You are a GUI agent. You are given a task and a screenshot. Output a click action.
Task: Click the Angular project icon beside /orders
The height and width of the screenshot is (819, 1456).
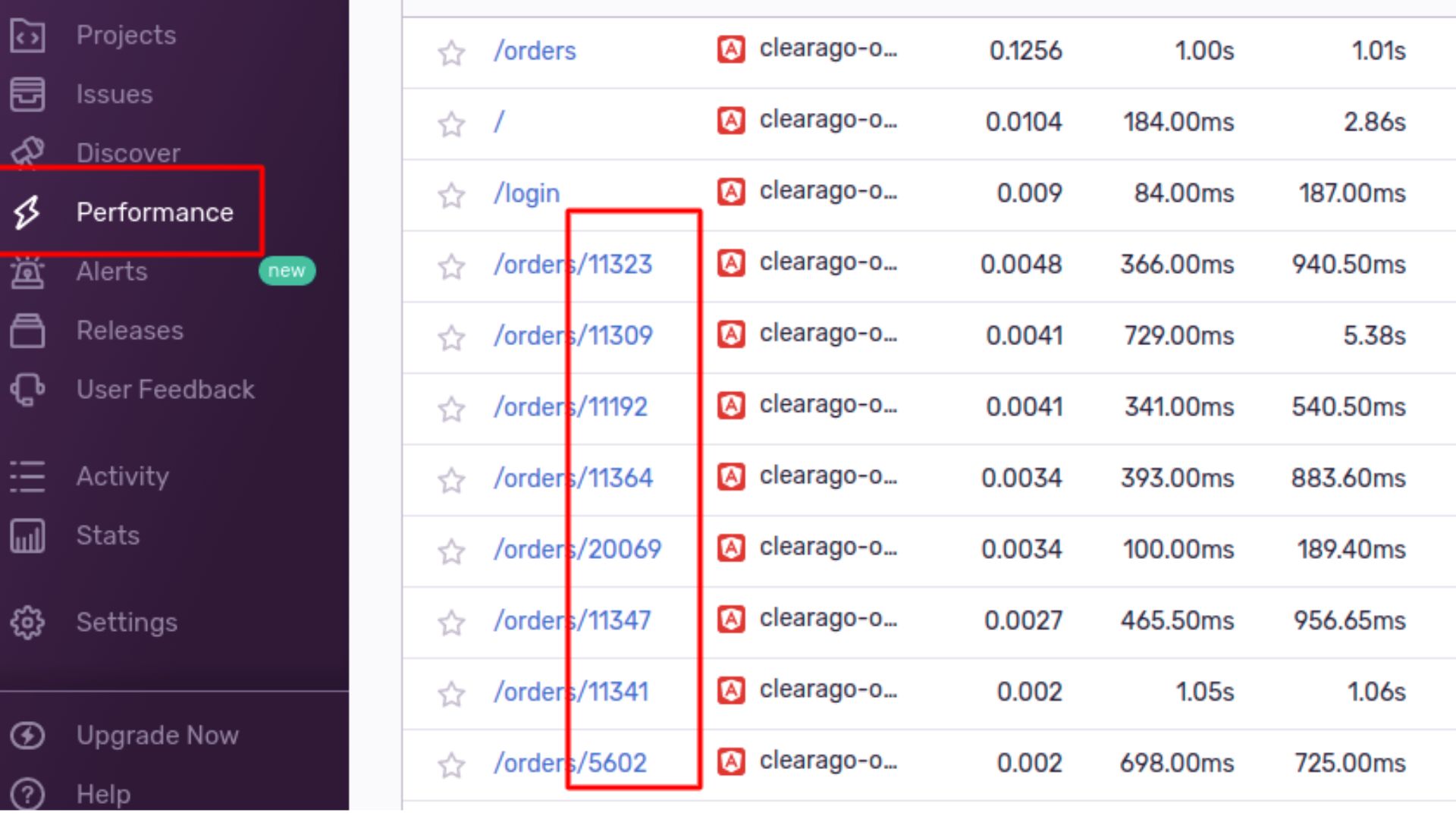(x=730, y=49)
